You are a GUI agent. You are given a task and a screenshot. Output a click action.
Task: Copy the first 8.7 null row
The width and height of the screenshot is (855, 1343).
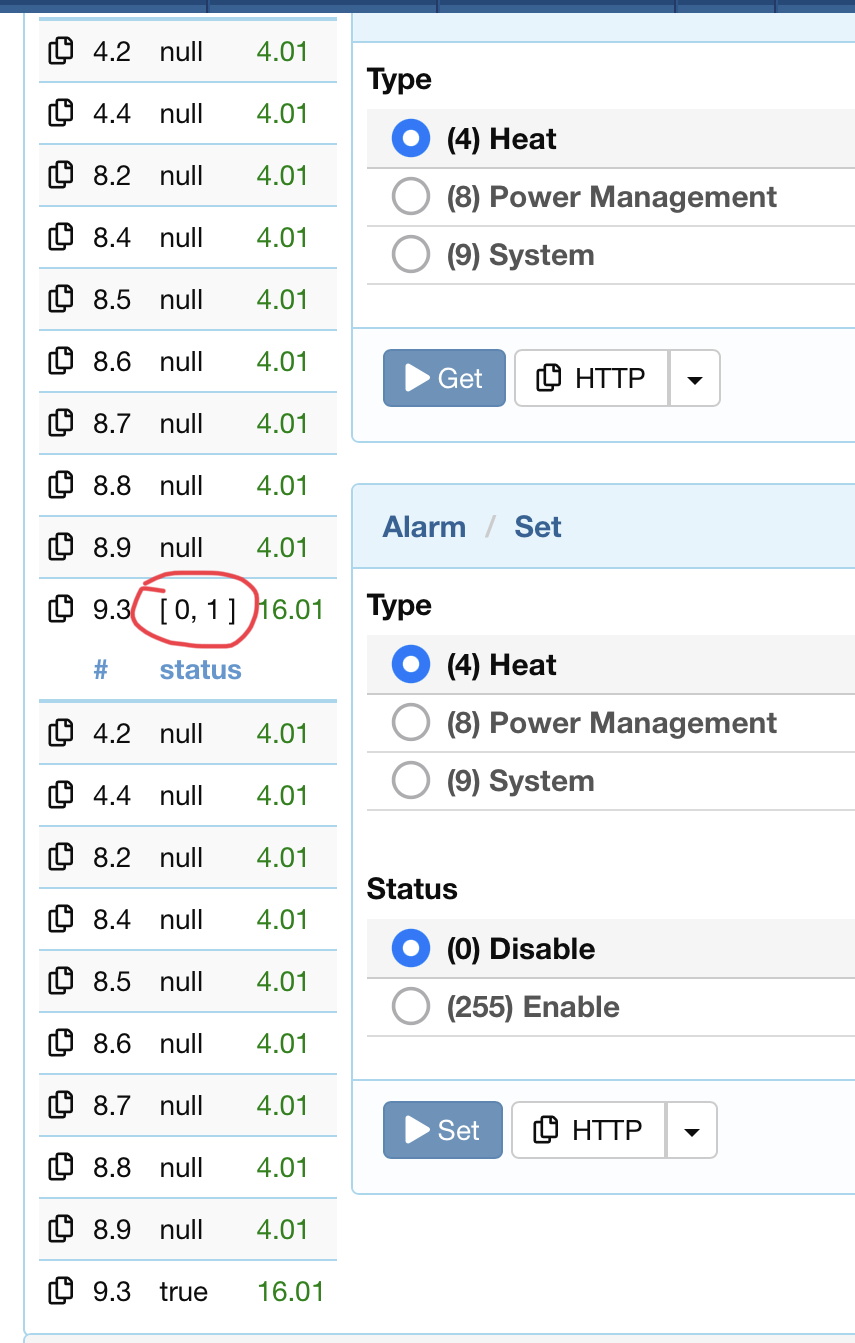coord(61,423)
